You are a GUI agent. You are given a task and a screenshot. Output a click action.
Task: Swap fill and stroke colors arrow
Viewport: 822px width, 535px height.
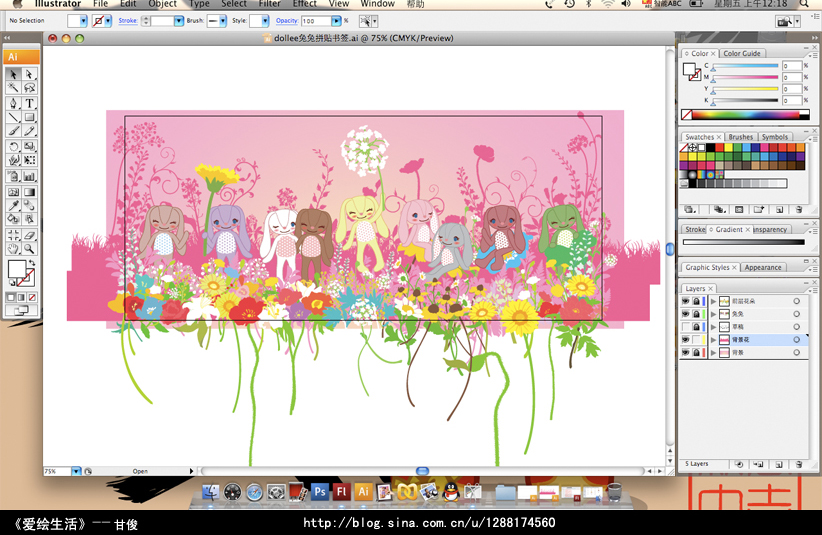click(x=32, y=263)
